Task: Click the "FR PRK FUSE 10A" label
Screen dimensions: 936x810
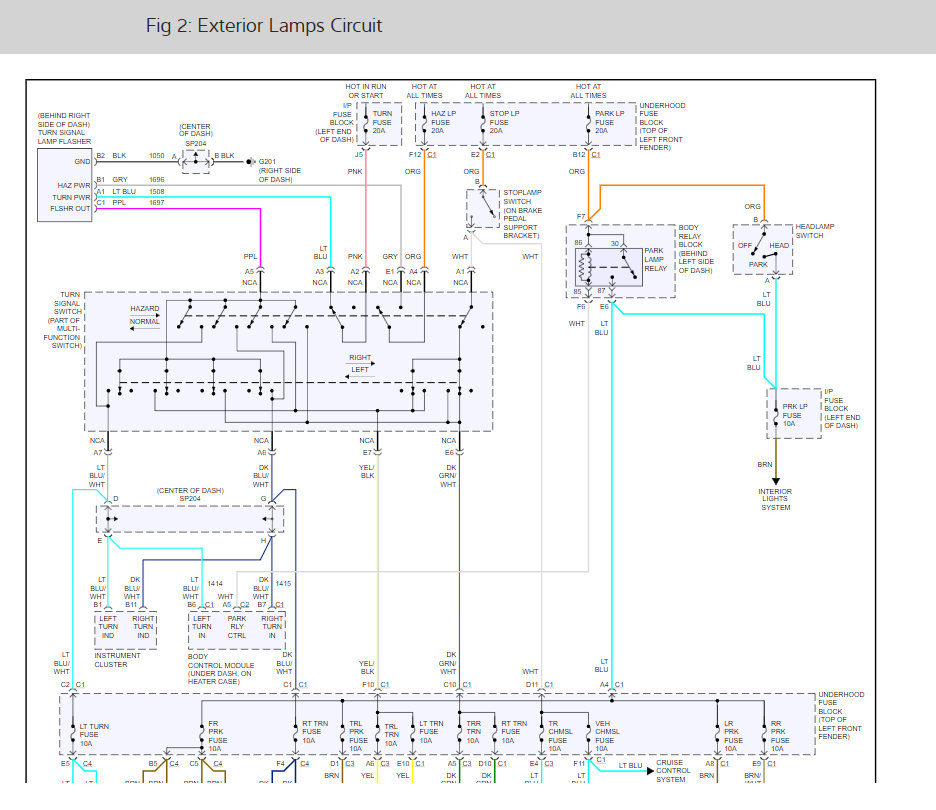Action: point(217,736)
